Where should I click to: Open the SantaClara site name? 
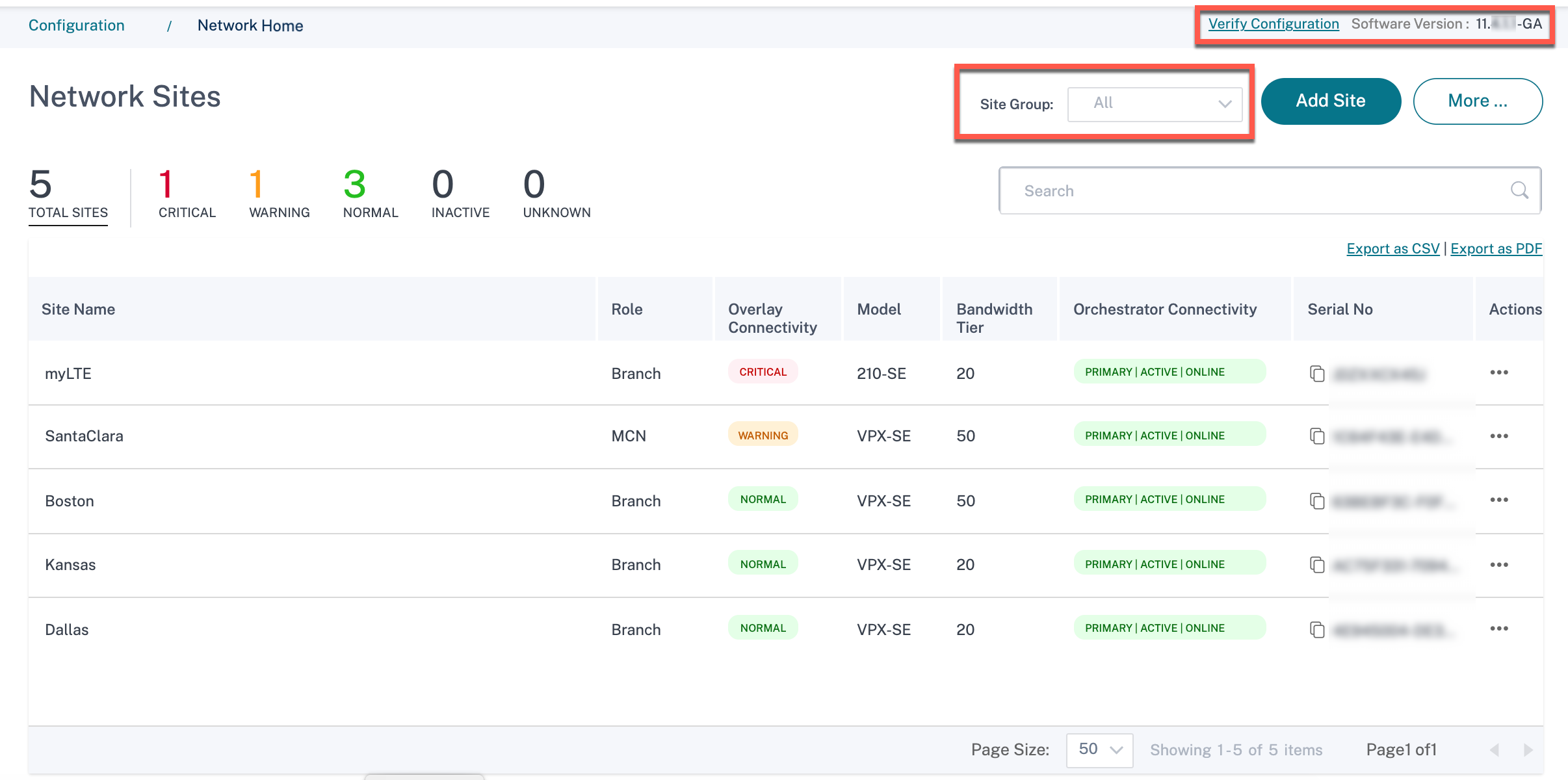[84, 436]
